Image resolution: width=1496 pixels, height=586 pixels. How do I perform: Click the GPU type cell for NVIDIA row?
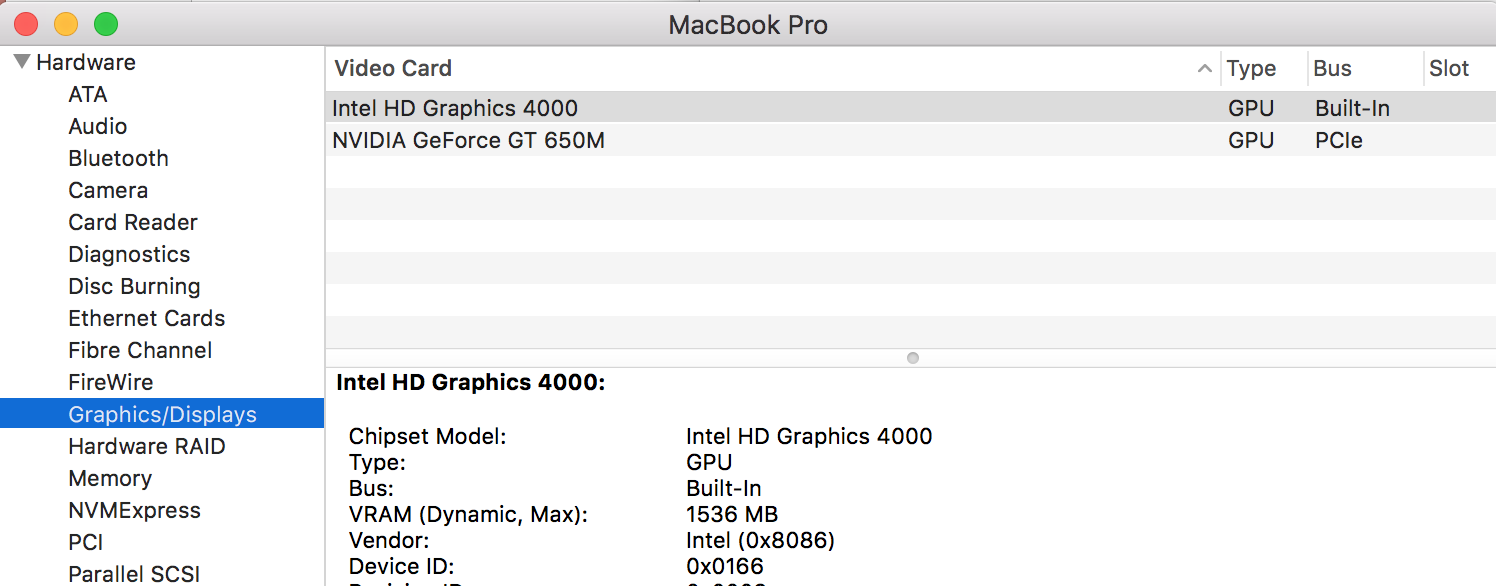1251,140
